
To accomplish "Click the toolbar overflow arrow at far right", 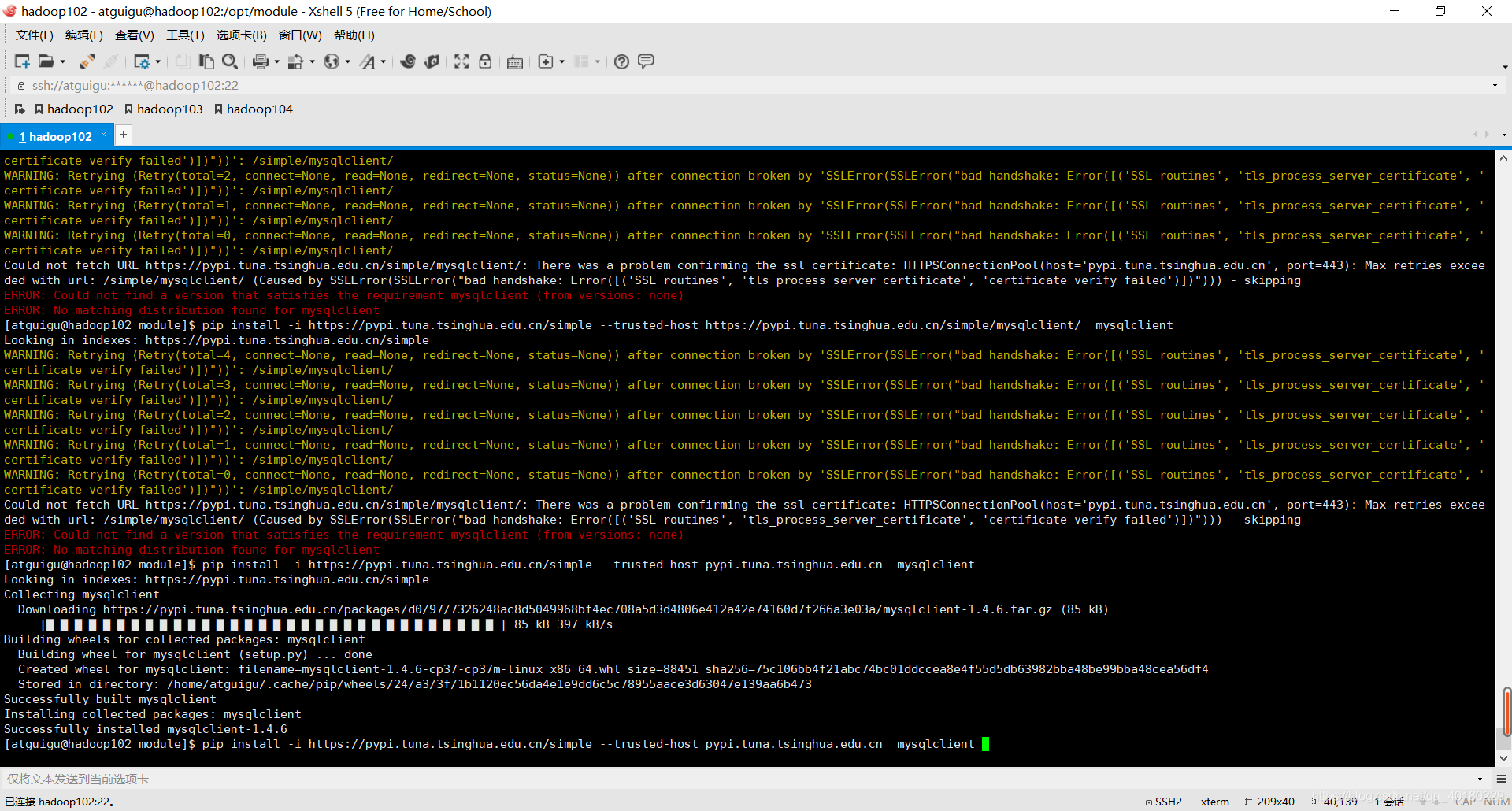I will click(1505, 67).
